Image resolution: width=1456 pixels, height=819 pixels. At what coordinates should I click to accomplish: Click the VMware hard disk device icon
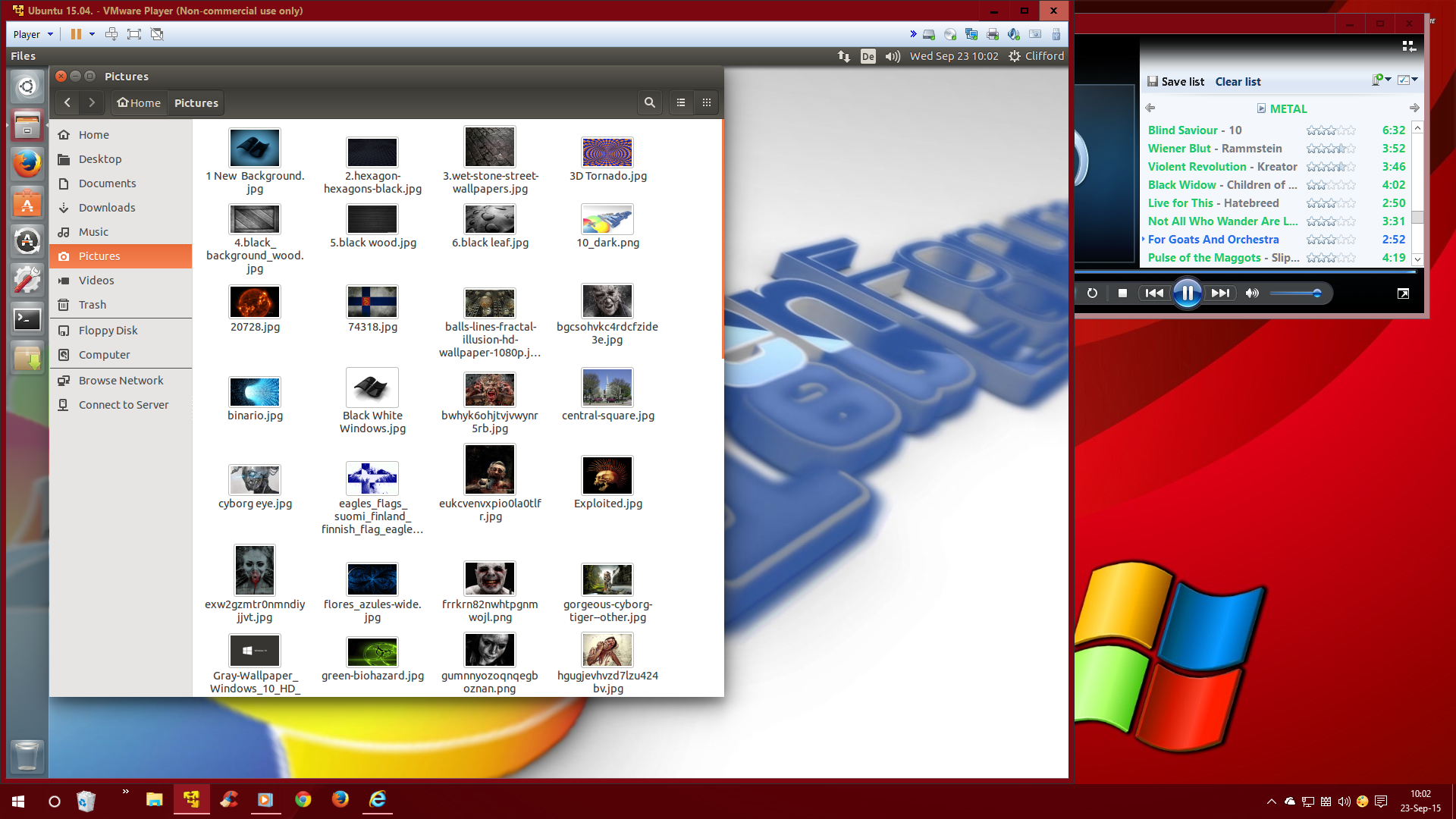(x=929, y=34)
